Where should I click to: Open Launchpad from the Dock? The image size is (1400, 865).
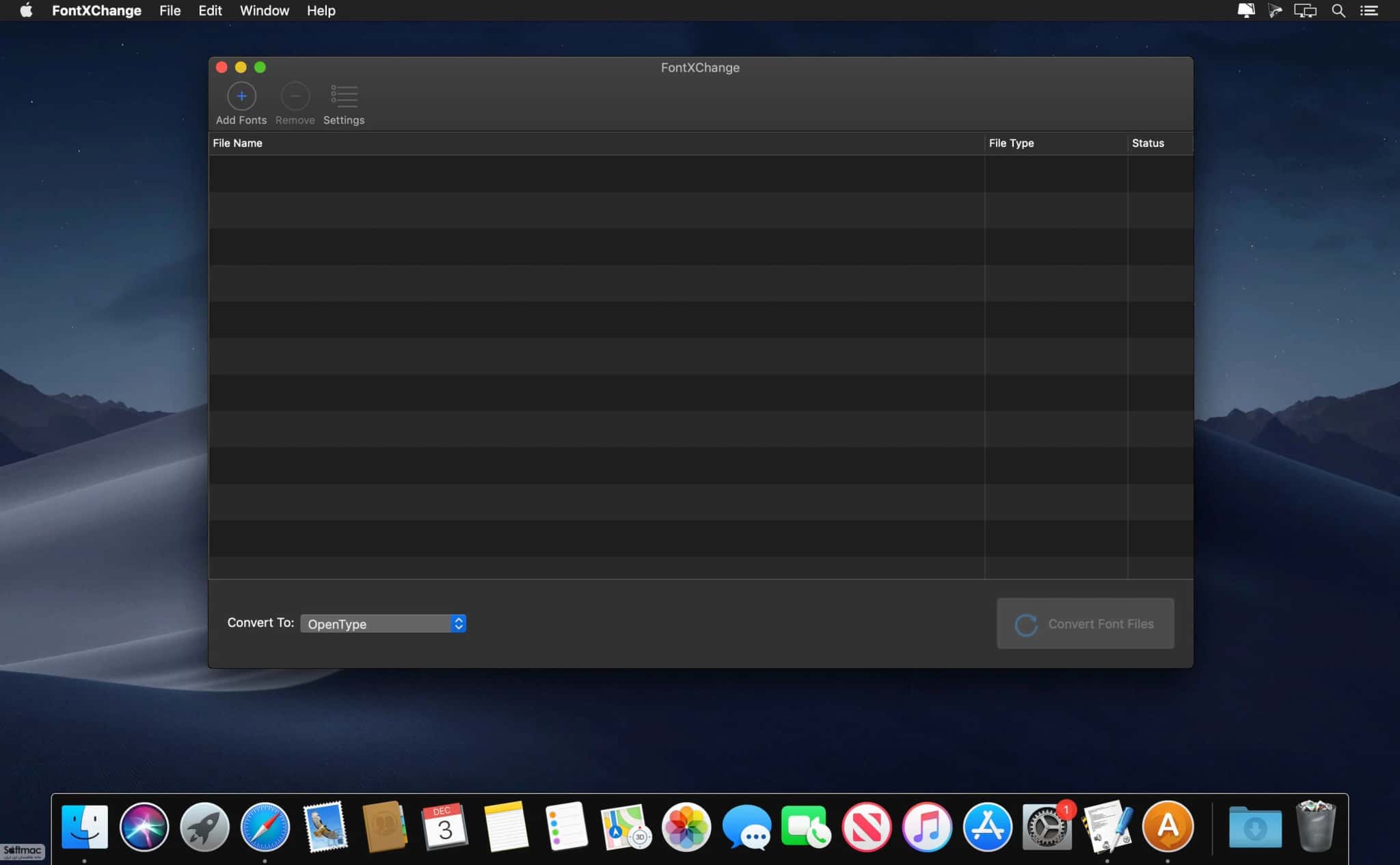click(204, 827)
